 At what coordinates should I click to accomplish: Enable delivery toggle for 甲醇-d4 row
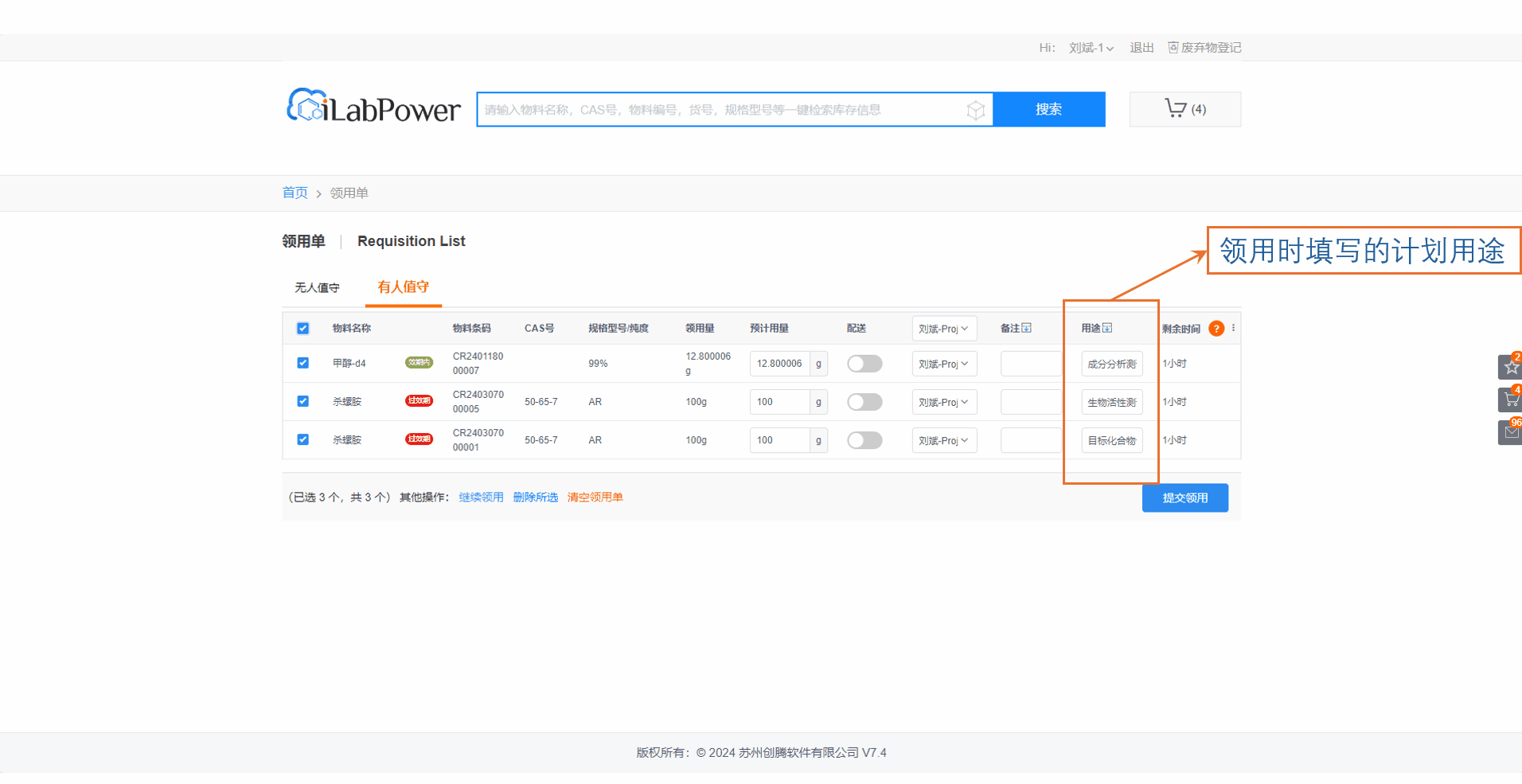tap(864, 364)
